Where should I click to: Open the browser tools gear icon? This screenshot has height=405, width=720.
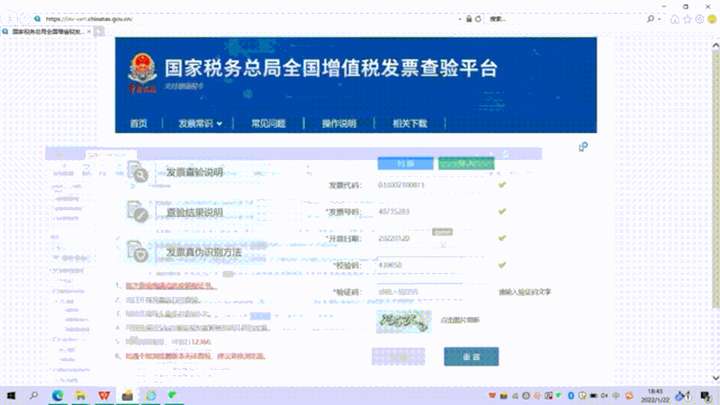(699, 19)
